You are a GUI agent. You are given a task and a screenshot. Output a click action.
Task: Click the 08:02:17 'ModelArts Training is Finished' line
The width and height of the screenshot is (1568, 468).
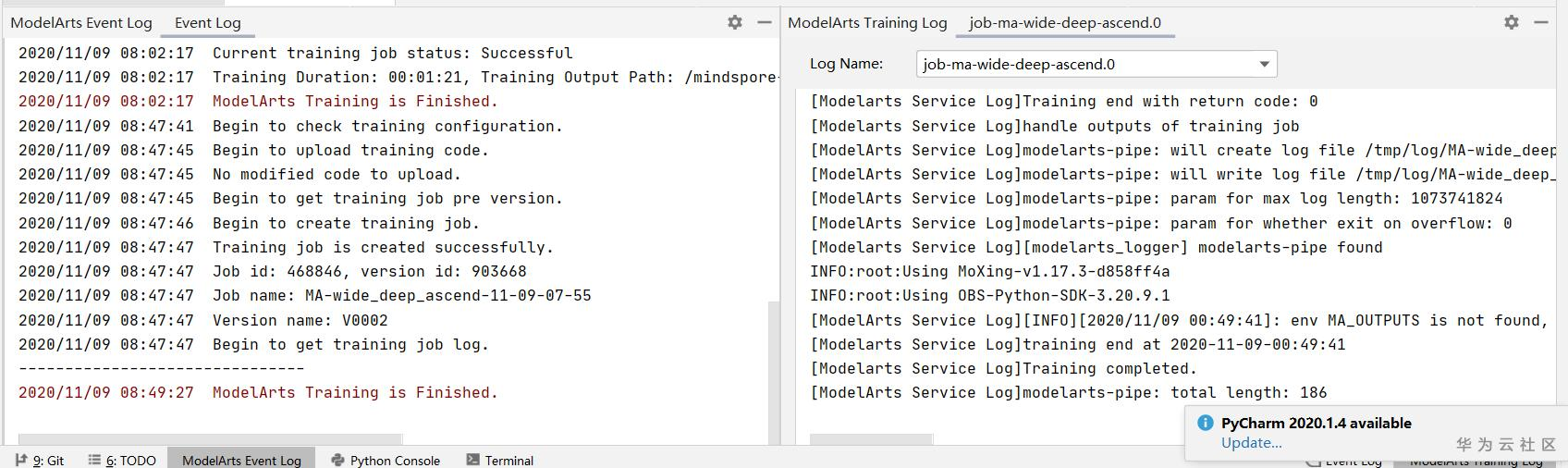pos(259,101)
